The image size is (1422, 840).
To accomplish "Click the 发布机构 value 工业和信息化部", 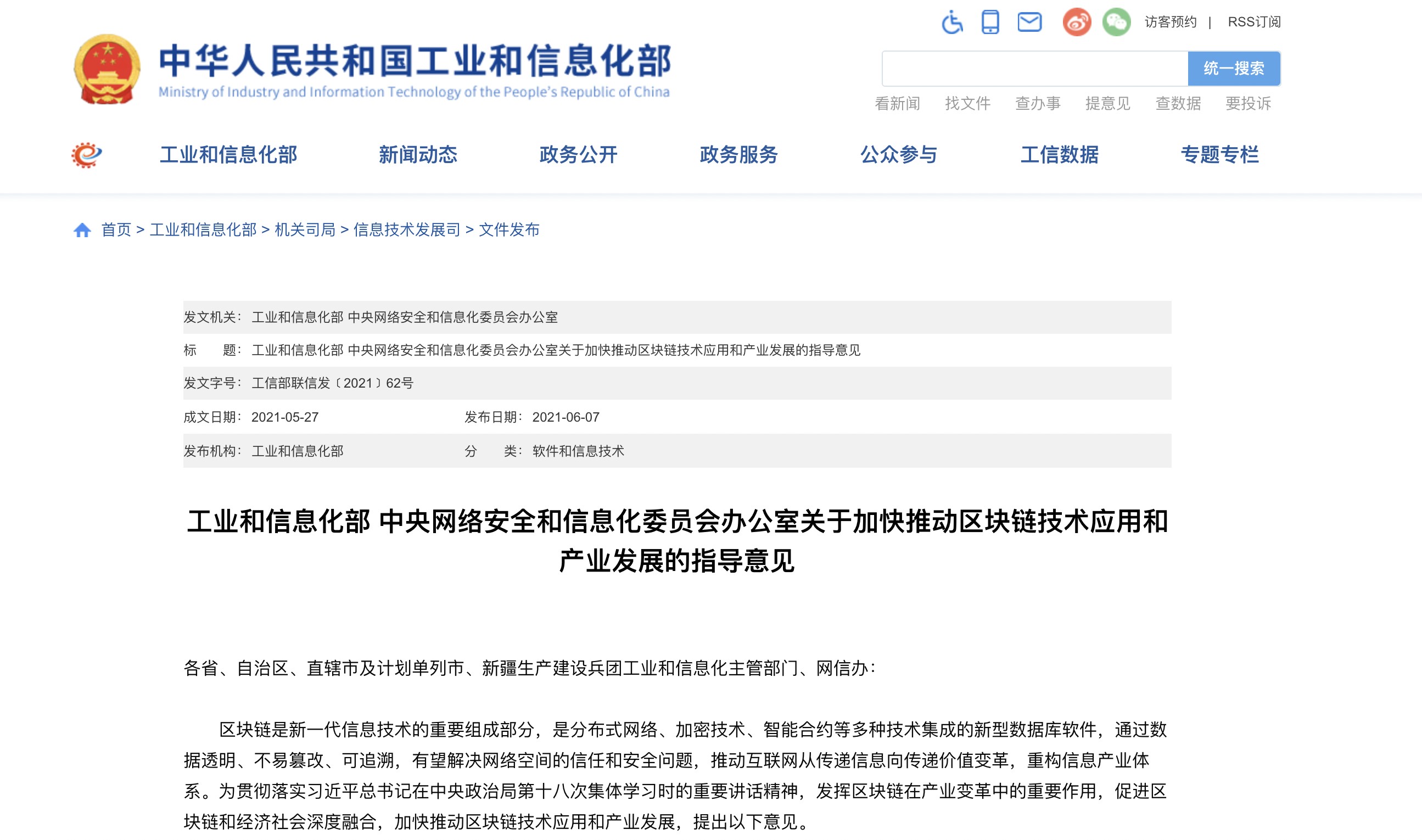I will [297, 451].
